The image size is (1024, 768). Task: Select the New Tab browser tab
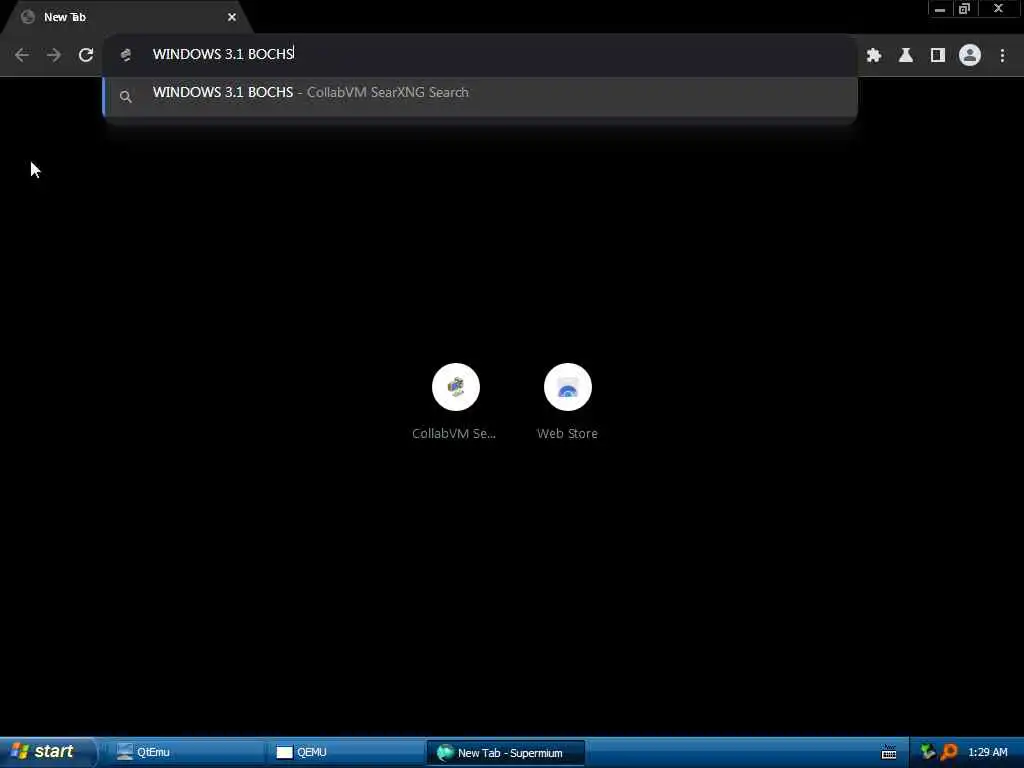pyautogui.click(x=127, y=17)
